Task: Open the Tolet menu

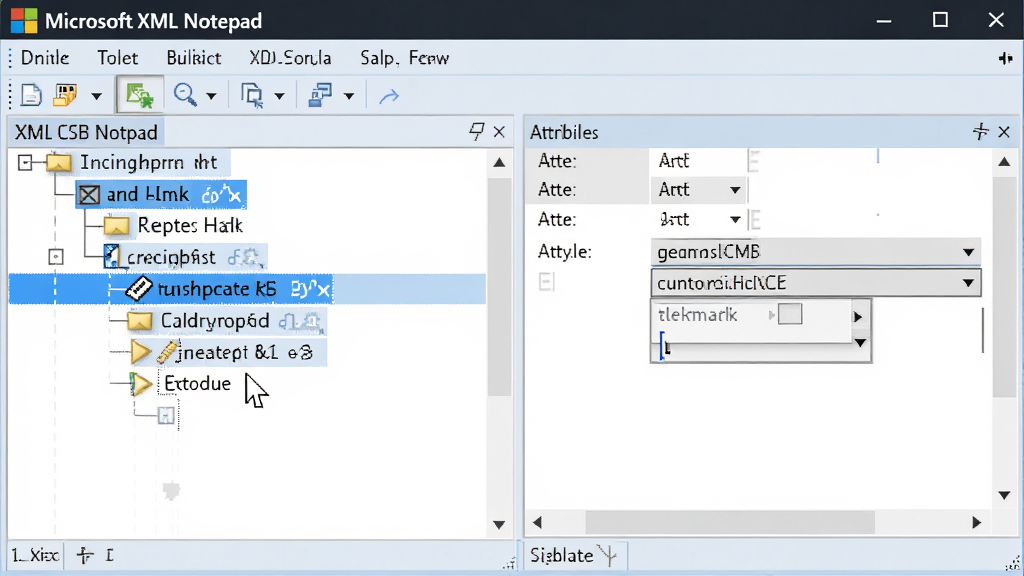Action: coord(118,58)
